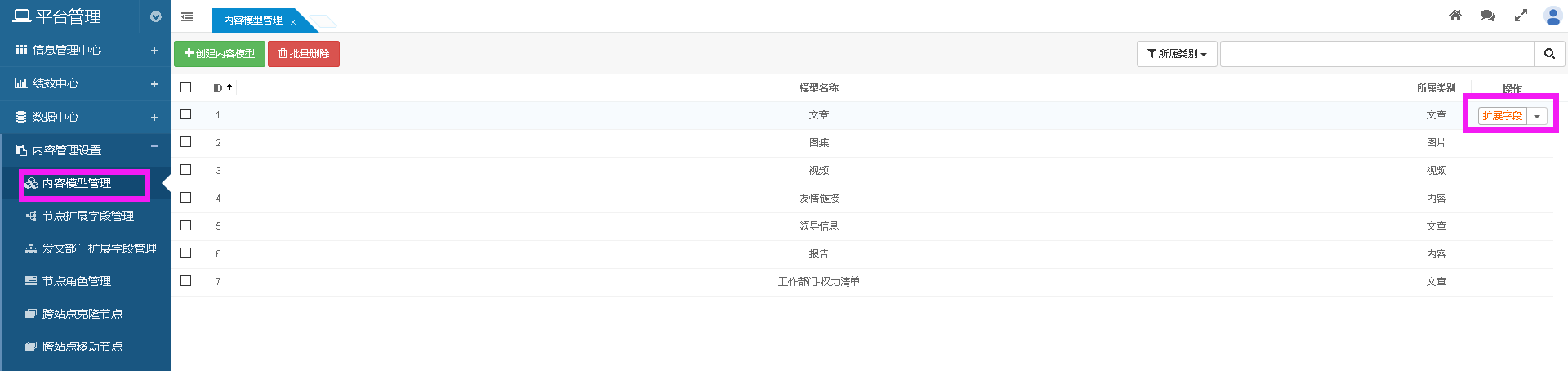Click the platform switcher chevron beside 平台管理
Viewport: 1568px width, 371px height.
[x=156, y=16]
